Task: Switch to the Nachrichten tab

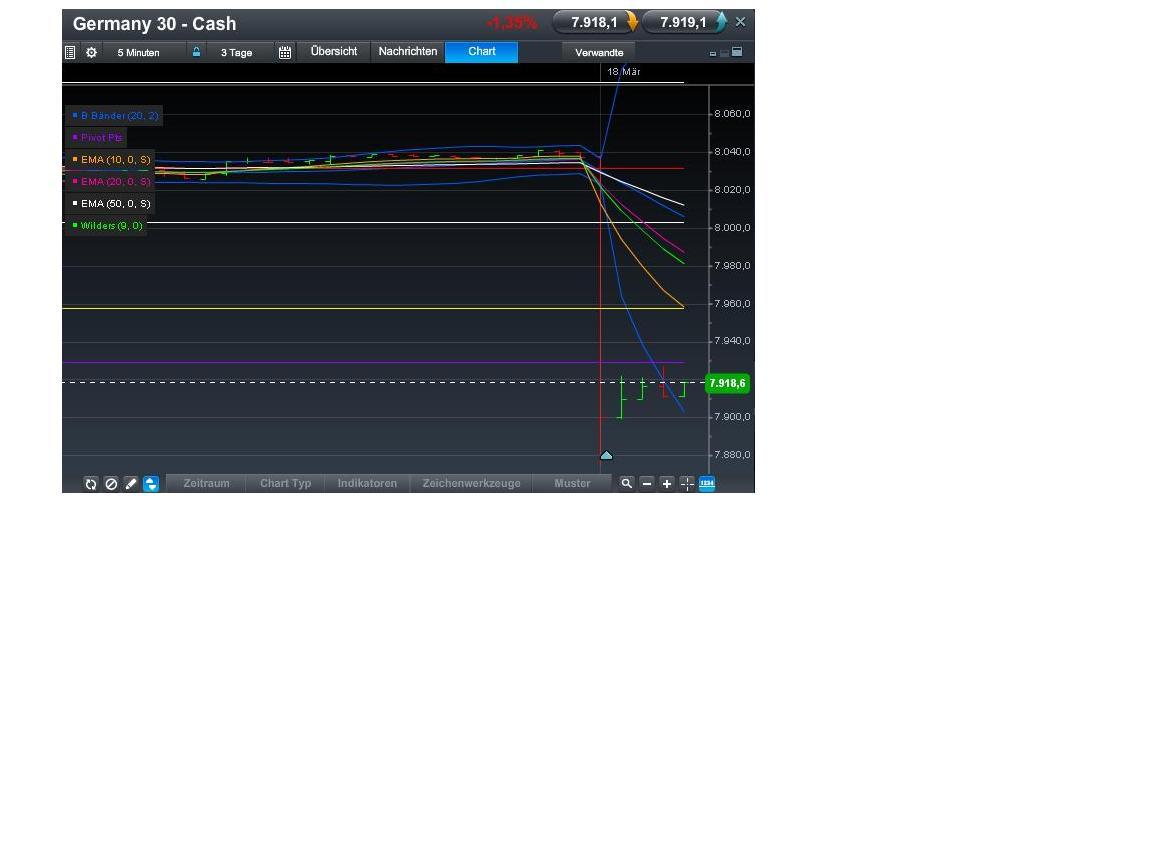Action: coord(408,51)
